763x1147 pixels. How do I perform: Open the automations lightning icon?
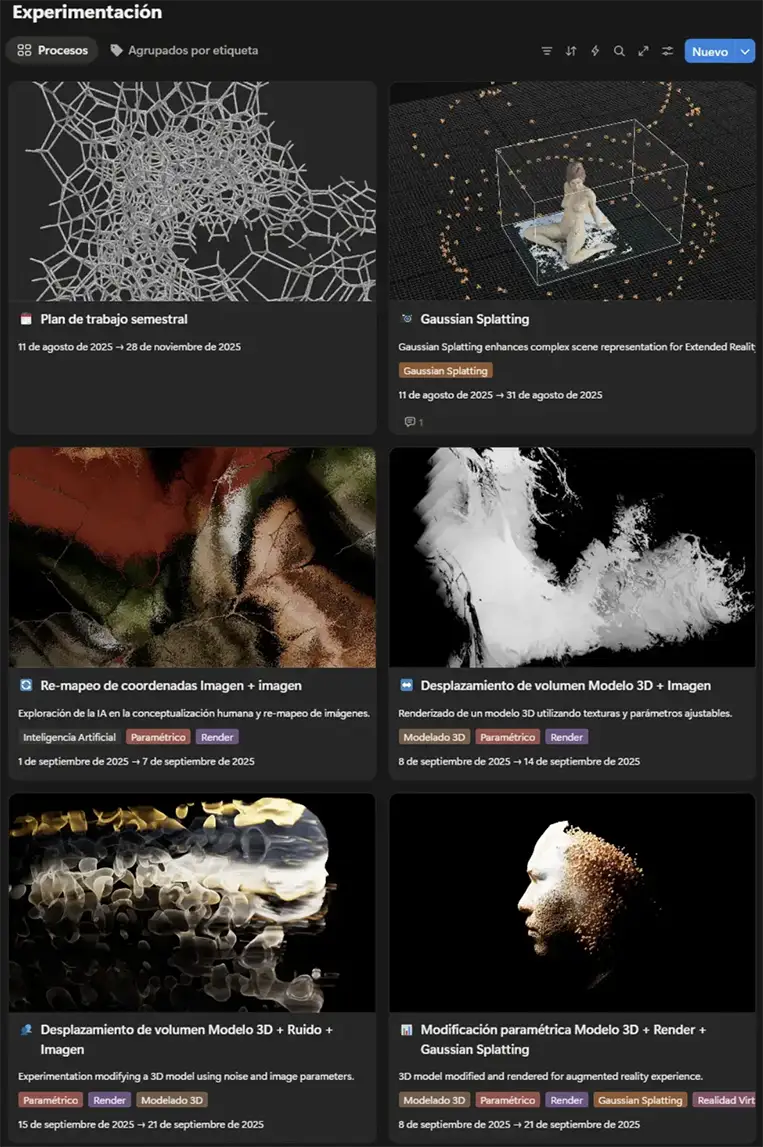(x=595, y=51)
